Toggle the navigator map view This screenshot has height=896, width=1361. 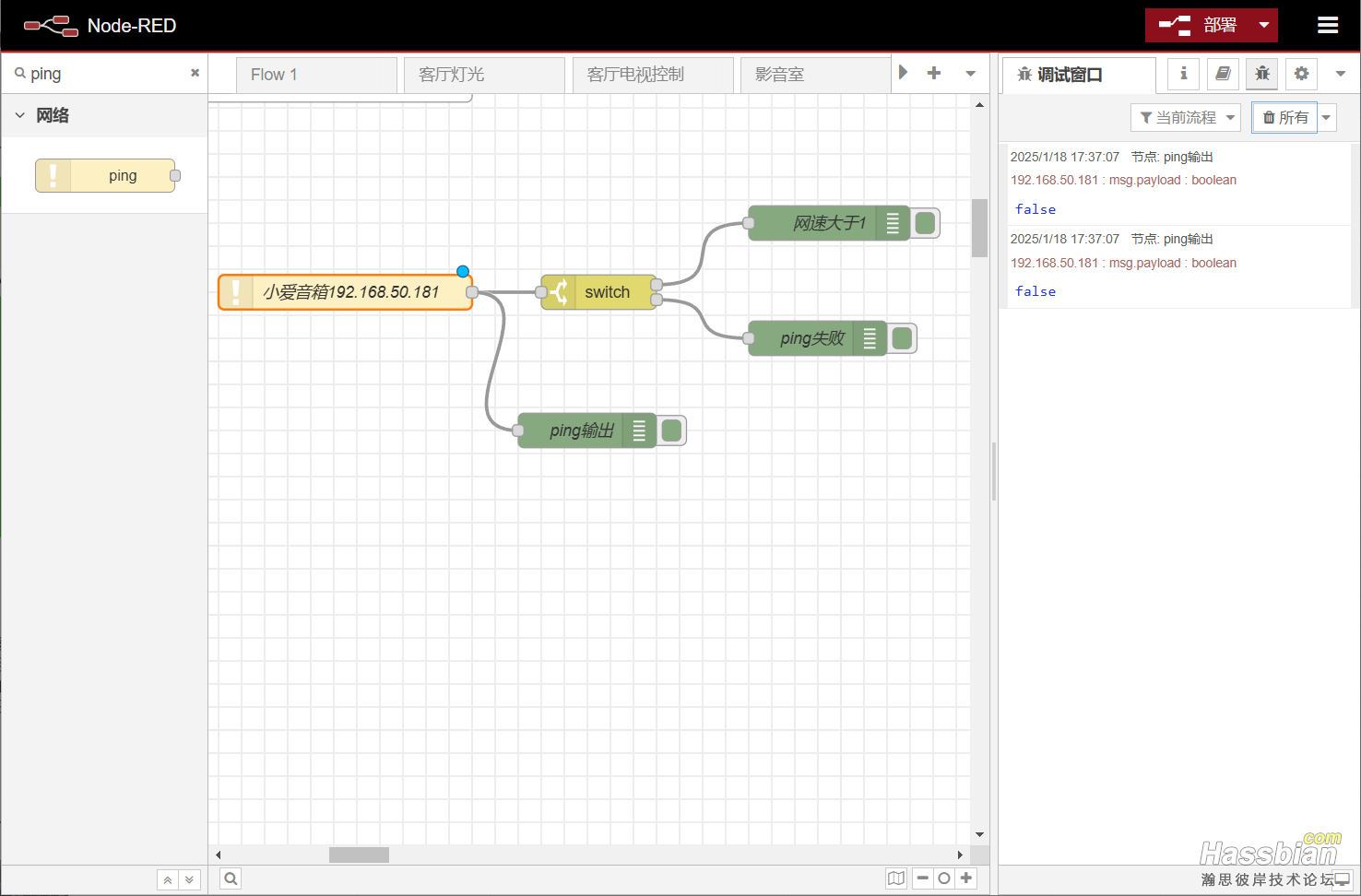(x=896, y=878)
